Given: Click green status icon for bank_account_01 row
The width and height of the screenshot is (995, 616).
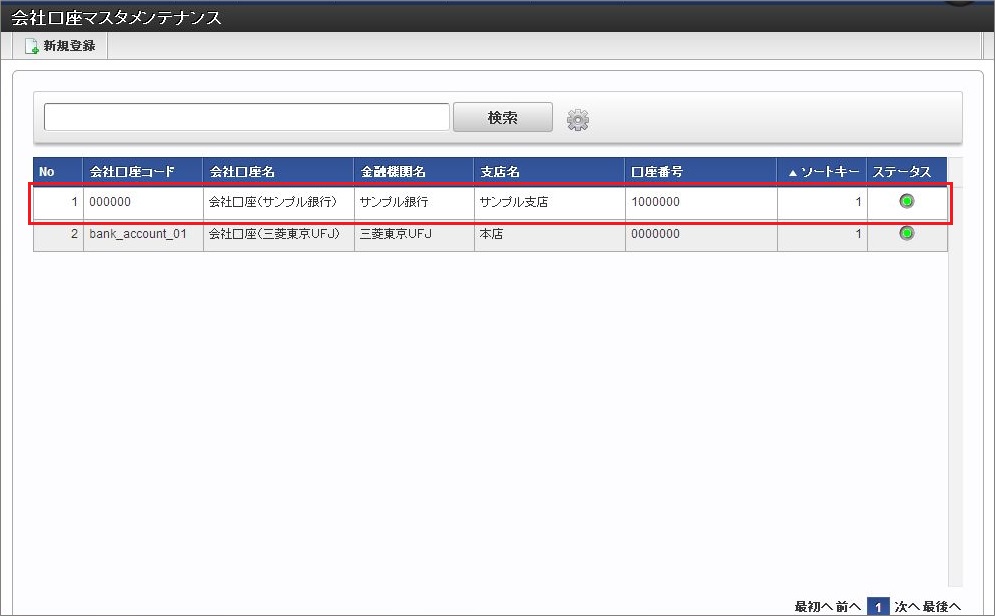Looking at the screenshot, I should (907, 233).
